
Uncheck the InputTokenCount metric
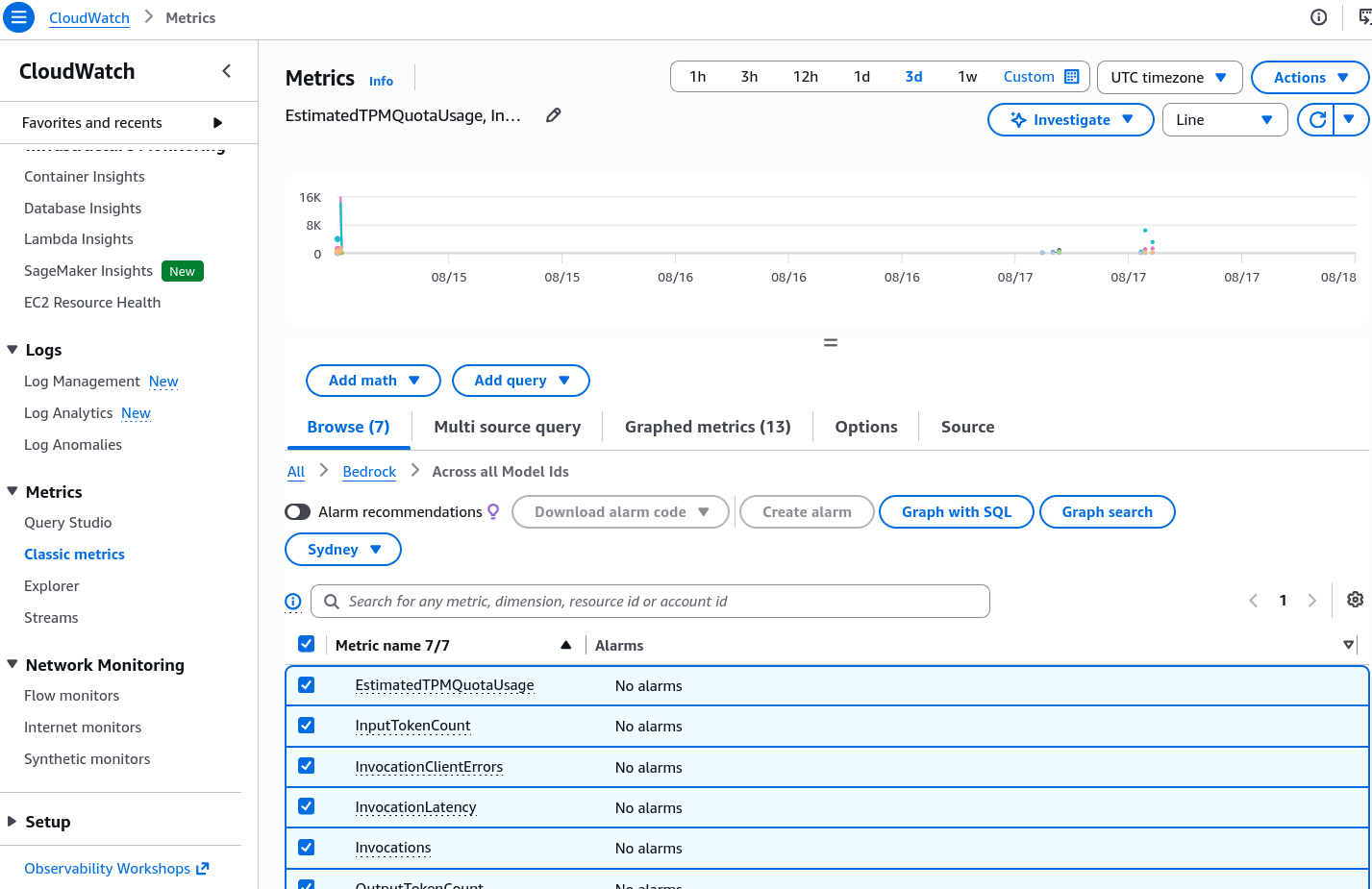coord(307,726)
